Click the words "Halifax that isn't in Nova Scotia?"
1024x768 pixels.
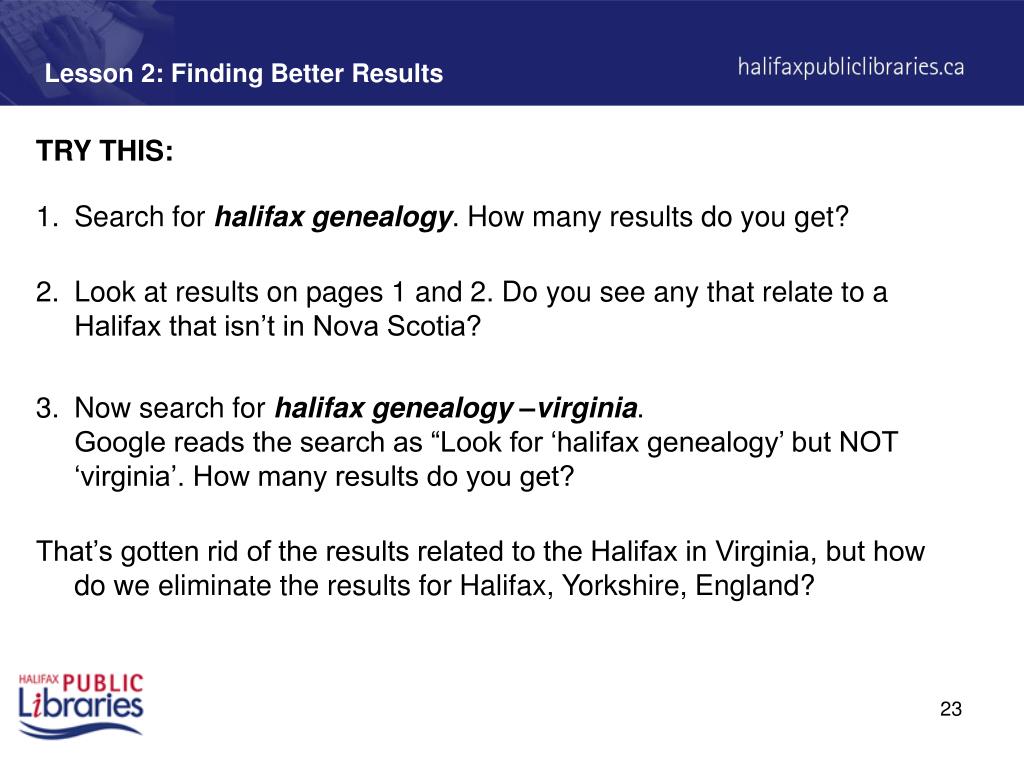pos(278,326)
